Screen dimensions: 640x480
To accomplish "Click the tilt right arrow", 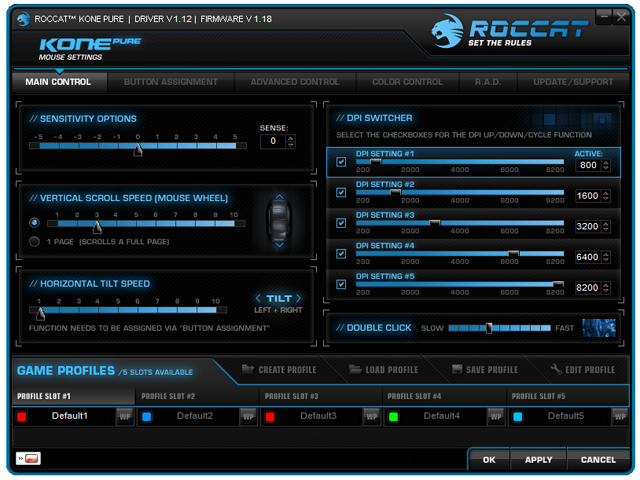I will tap(298, 298).
